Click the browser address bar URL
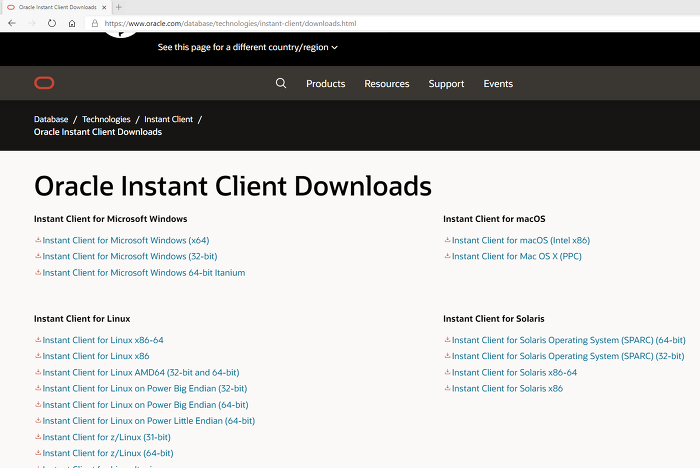700x468 pixels. [230, 23]
